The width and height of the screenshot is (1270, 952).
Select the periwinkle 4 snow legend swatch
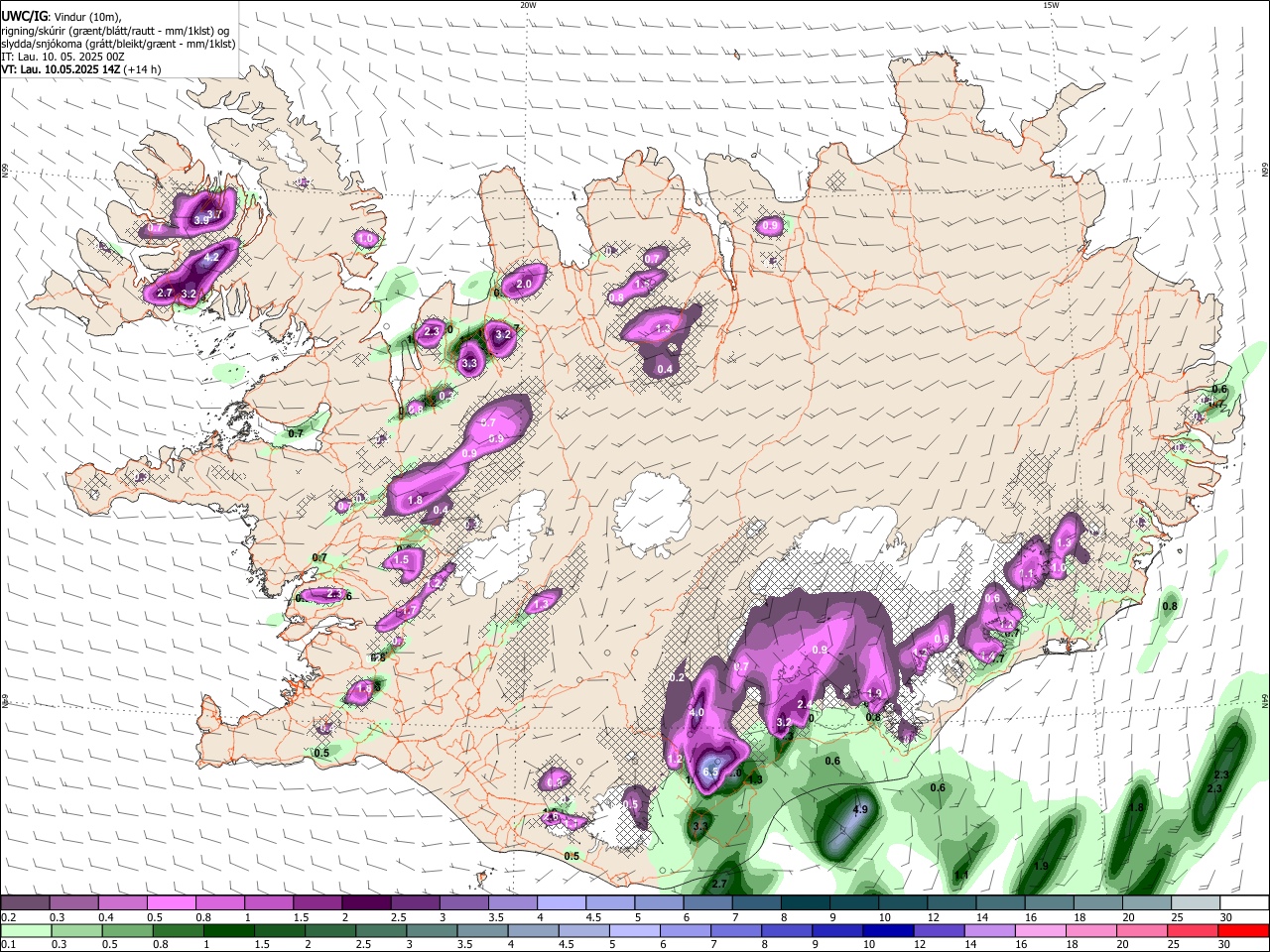(x=562, y=903)
